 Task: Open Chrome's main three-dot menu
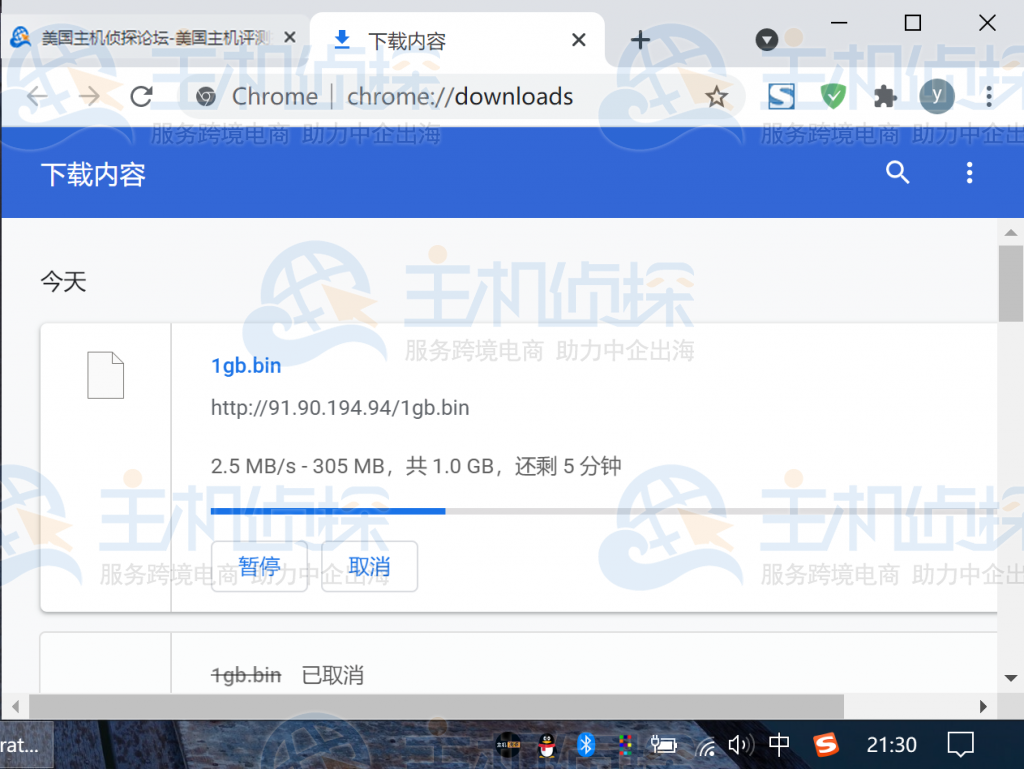pos(989,97)
